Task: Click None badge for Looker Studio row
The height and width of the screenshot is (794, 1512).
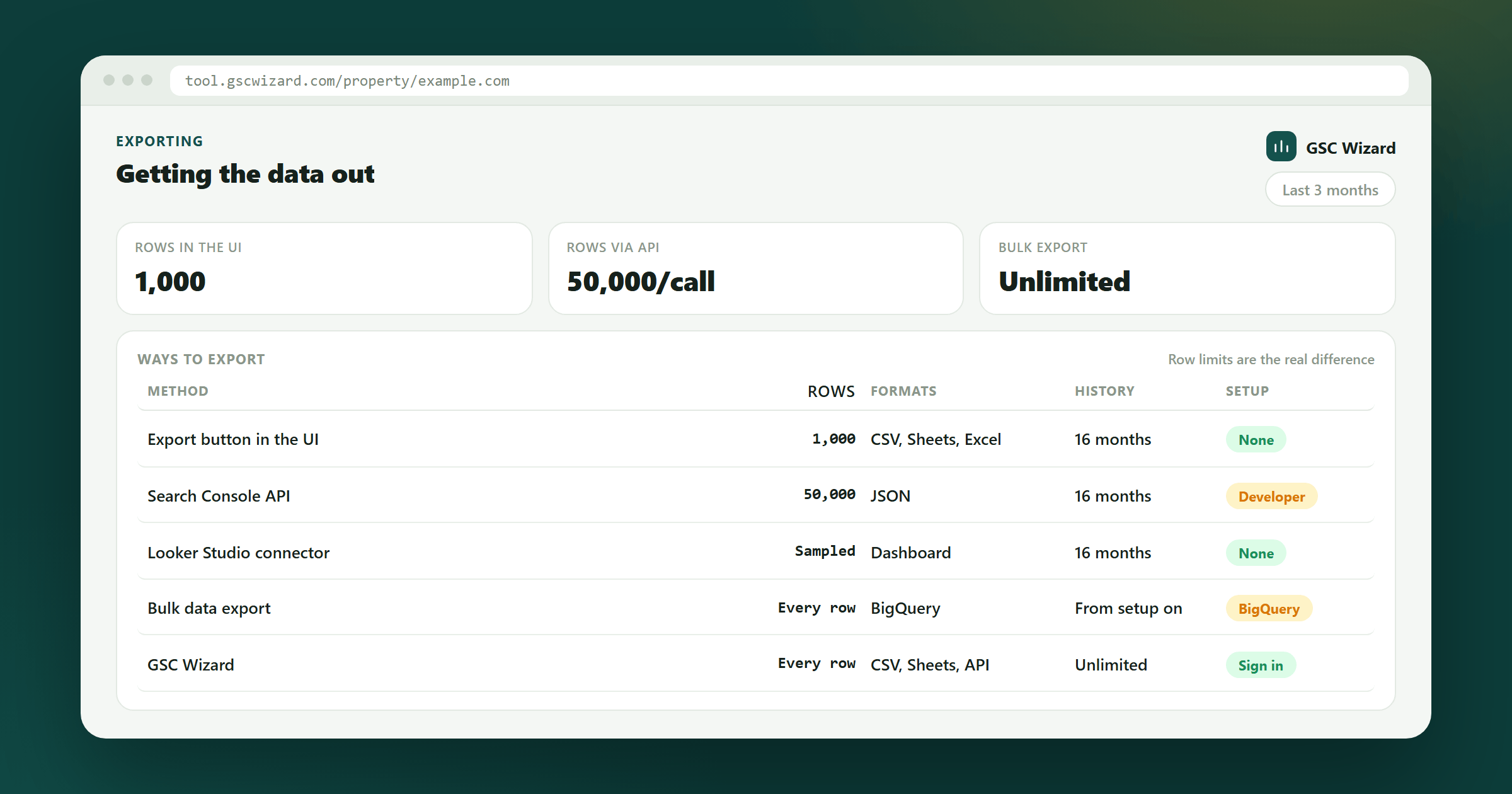Action: click(x=1256, y=553)
